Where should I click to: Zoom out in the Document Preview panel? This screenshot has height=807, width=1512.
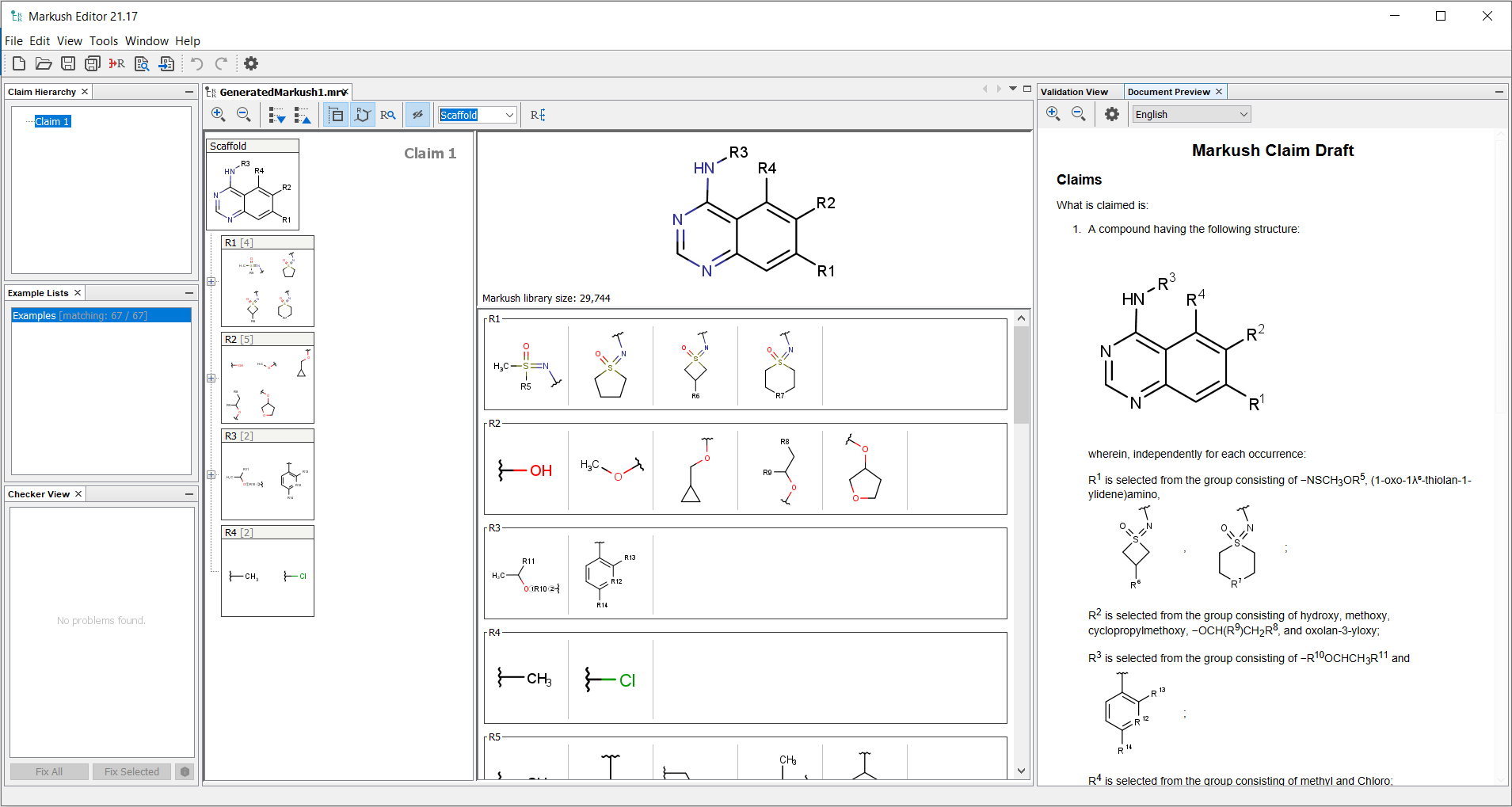pyautogui.click(x=1079, y=114)
